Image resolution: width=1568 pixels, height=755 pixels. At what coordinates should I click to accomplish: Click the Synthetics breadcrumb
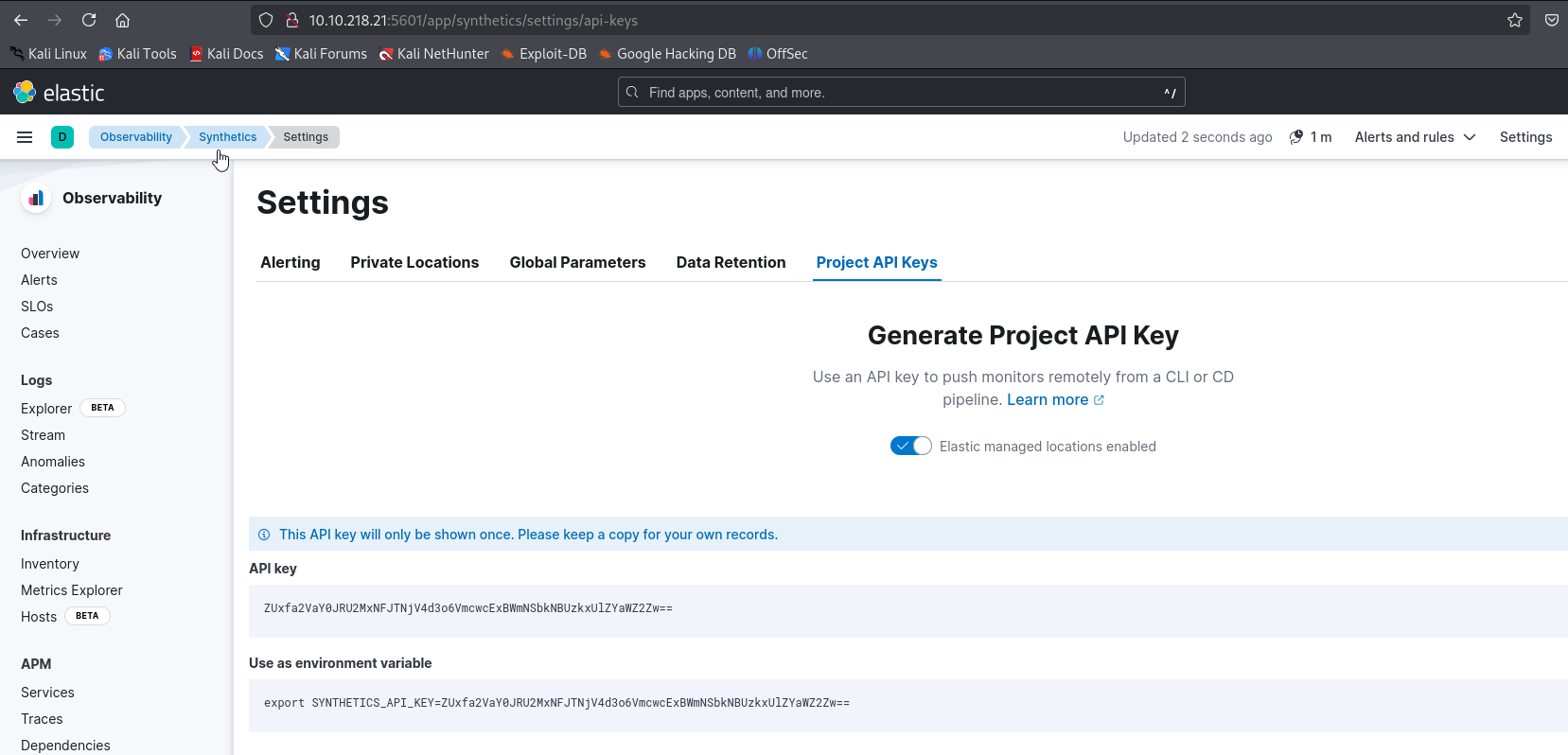pos(227,137)
